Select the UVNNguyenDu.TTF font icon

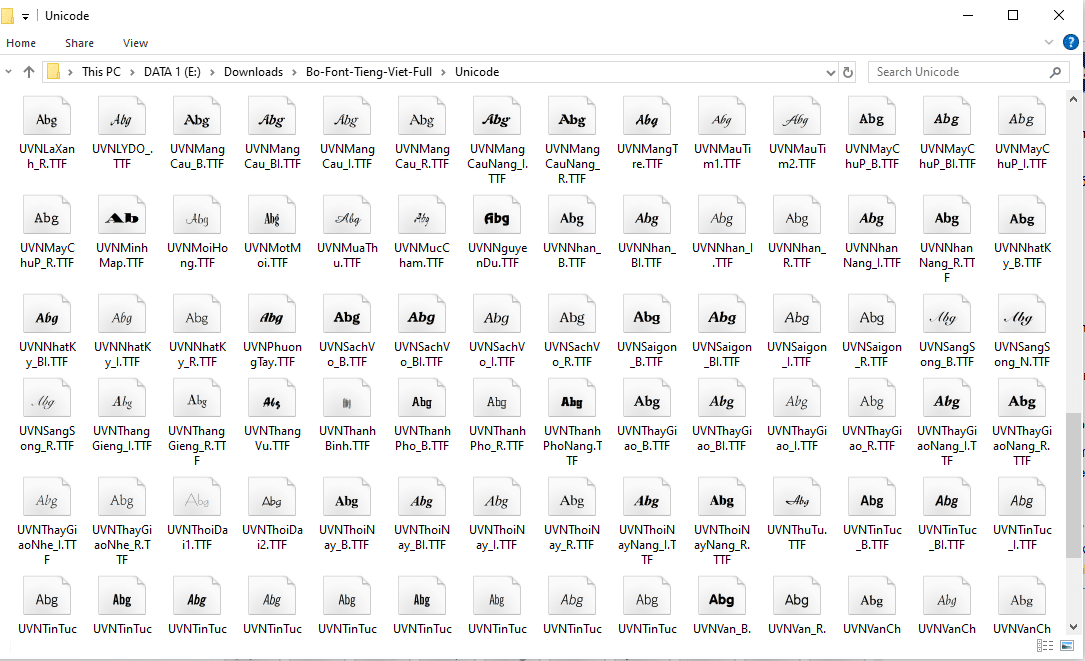tap(496, 219)
